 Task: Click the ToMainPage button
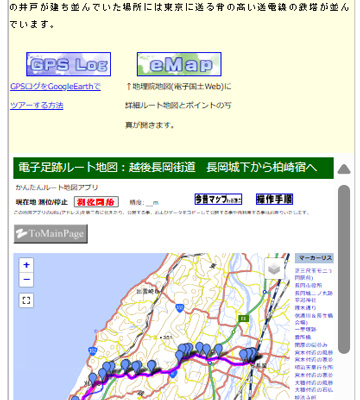[x=51, y=234]
